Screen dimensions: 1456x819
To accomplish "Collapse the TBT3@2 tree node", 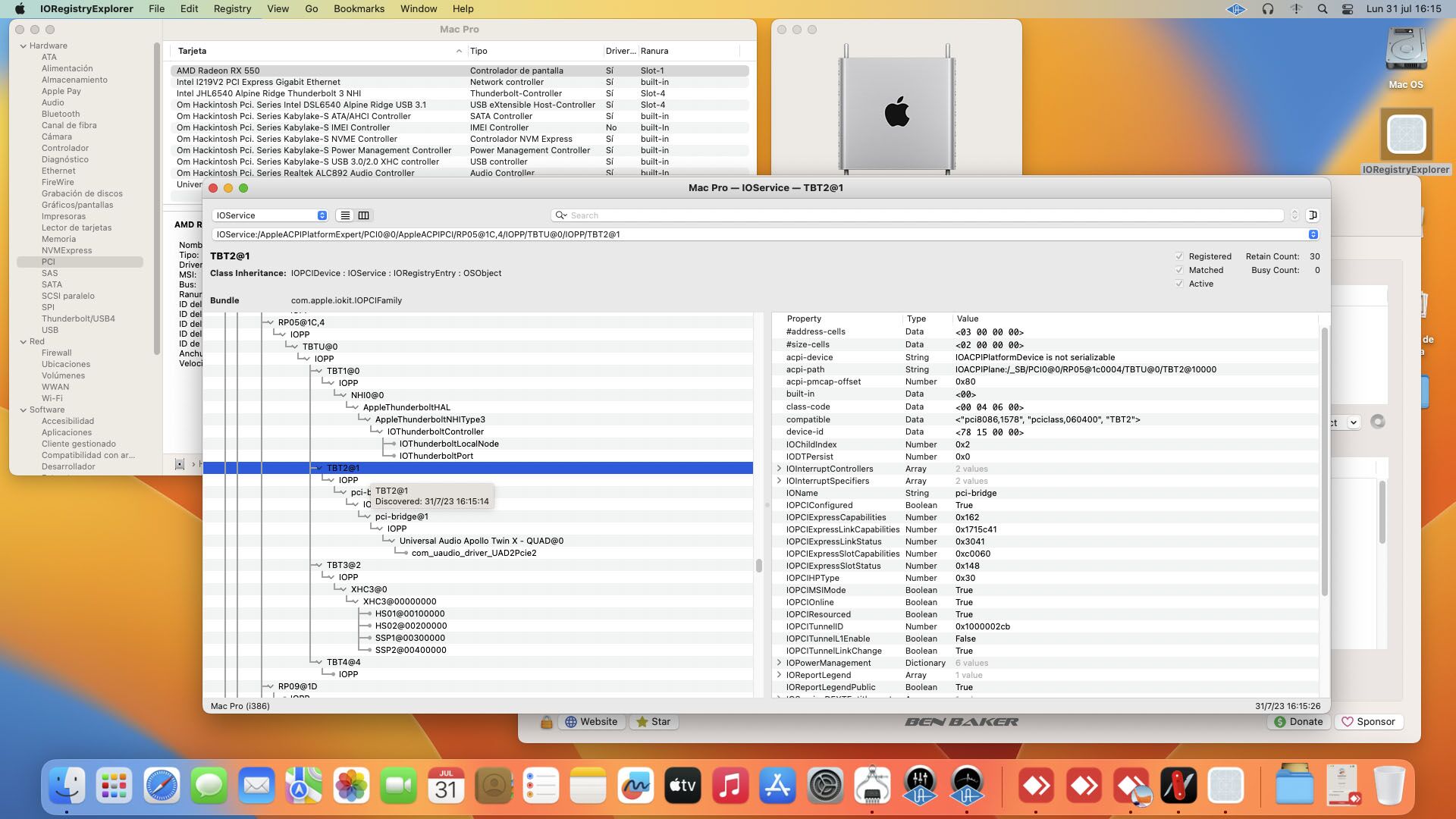I will pyautogui.click(x=318, y=565).
